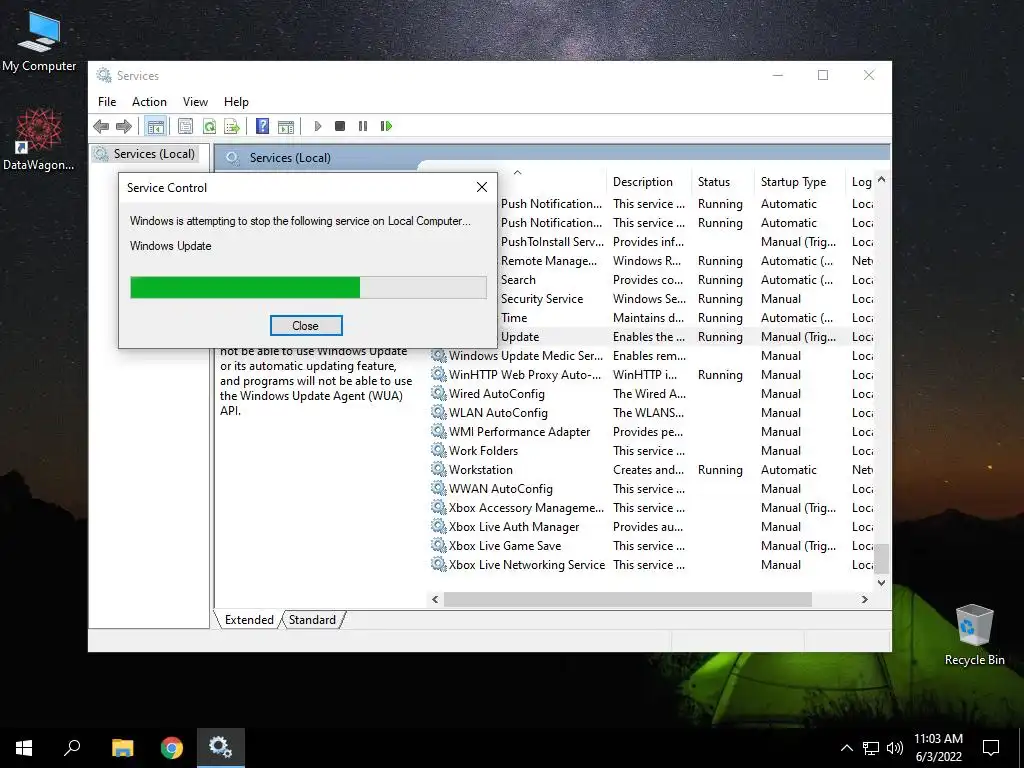Open the volume speaker tray icon
Screen dimensions: 1024x768
(x=895, y=748)
